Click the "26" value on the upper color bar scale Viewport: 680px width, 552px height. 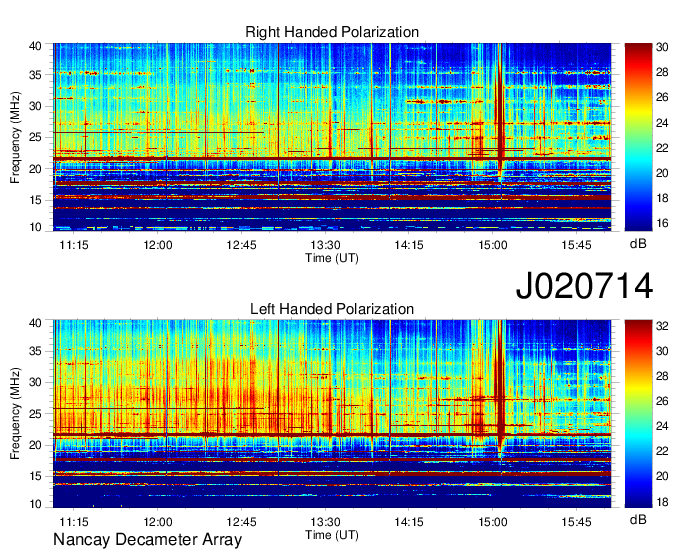click(x=662, y=97)
